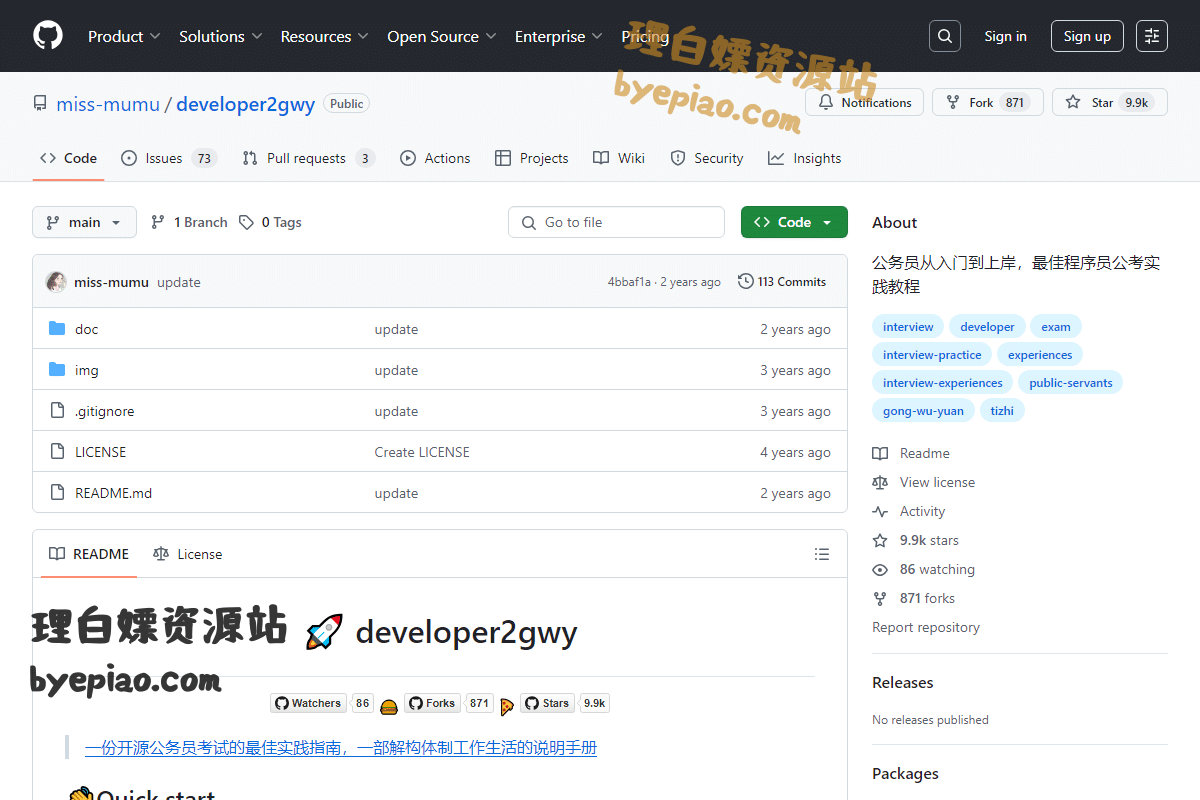View the 86 watching sidebar link

tap(924, 569)
